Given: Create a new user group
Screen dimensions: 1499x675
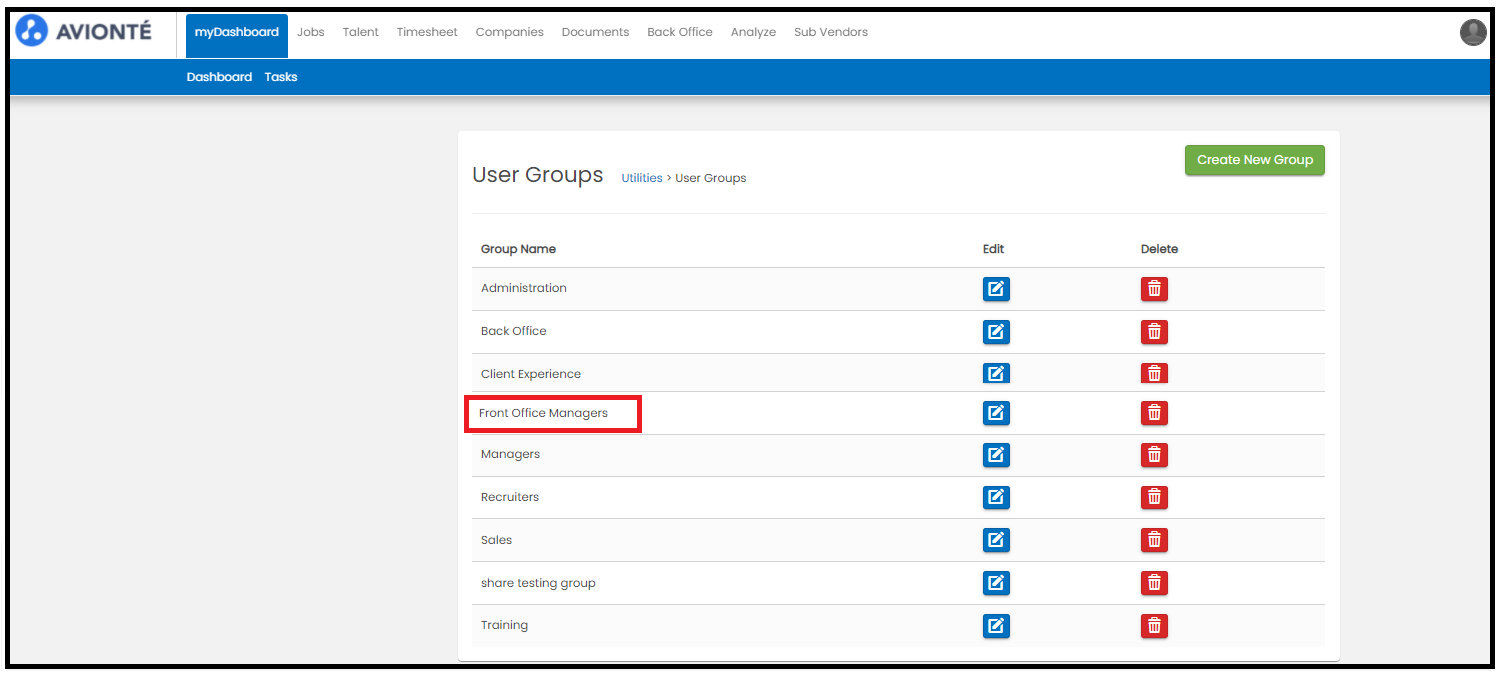Looking at the screenshot, I should (x=1254, y=160).
